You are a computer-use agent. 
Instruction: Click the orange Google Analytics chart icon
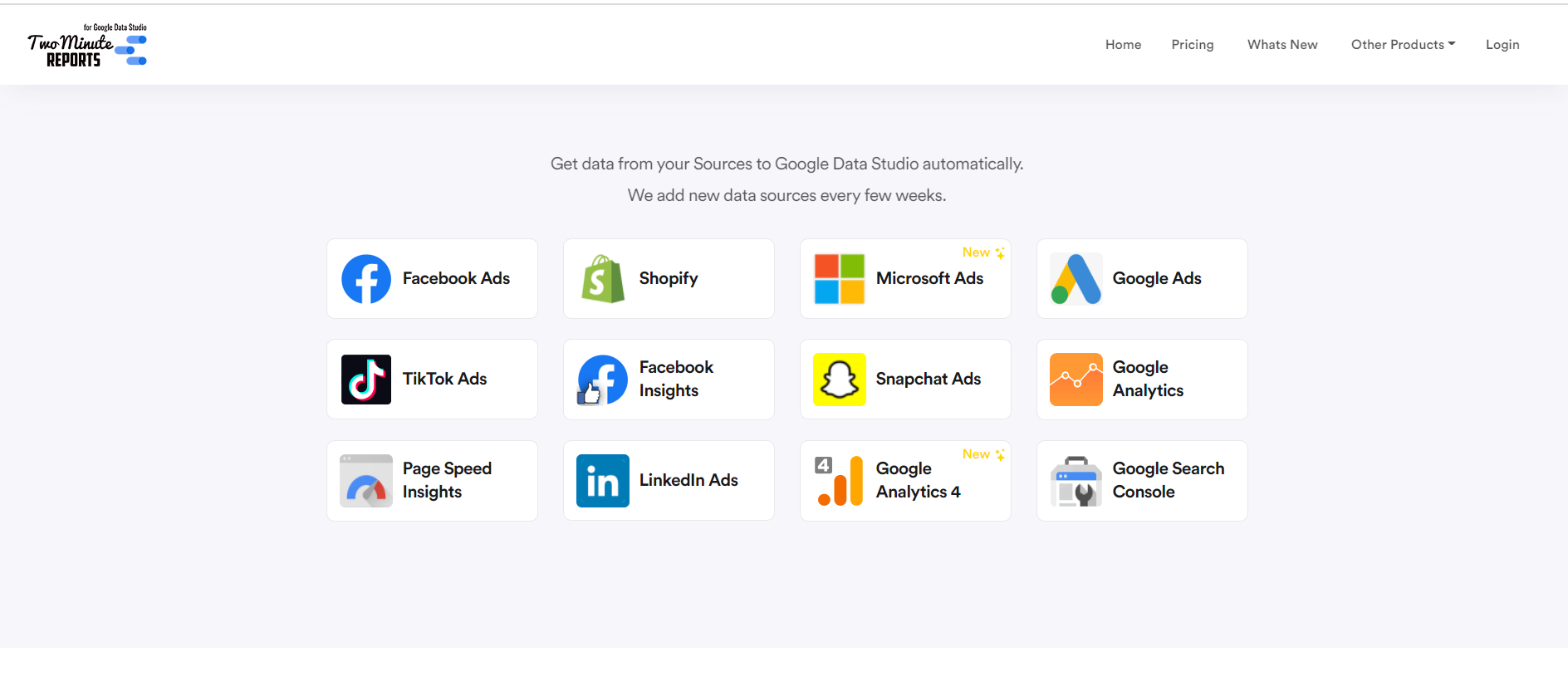pos(1076,380)
